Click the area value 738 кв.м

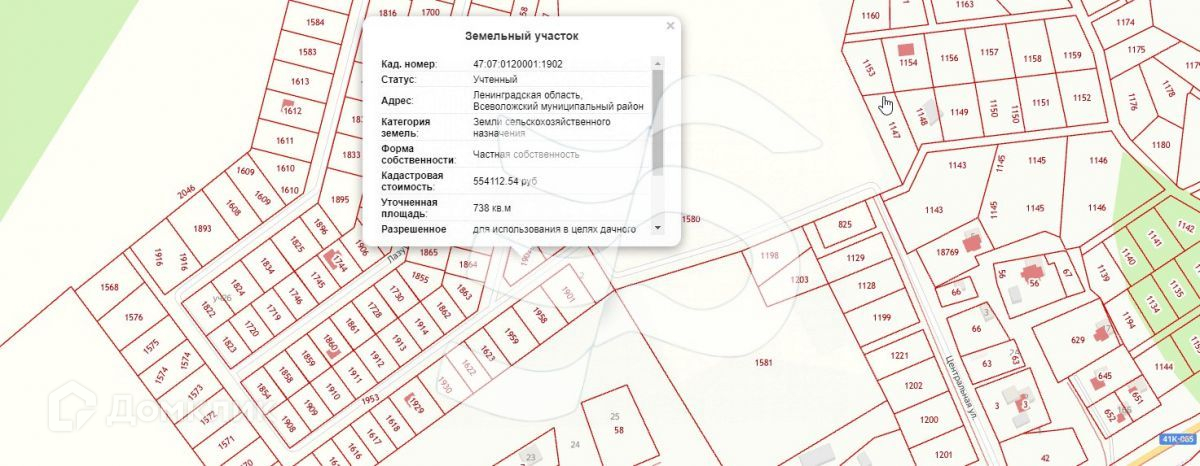tap(492, 208)
